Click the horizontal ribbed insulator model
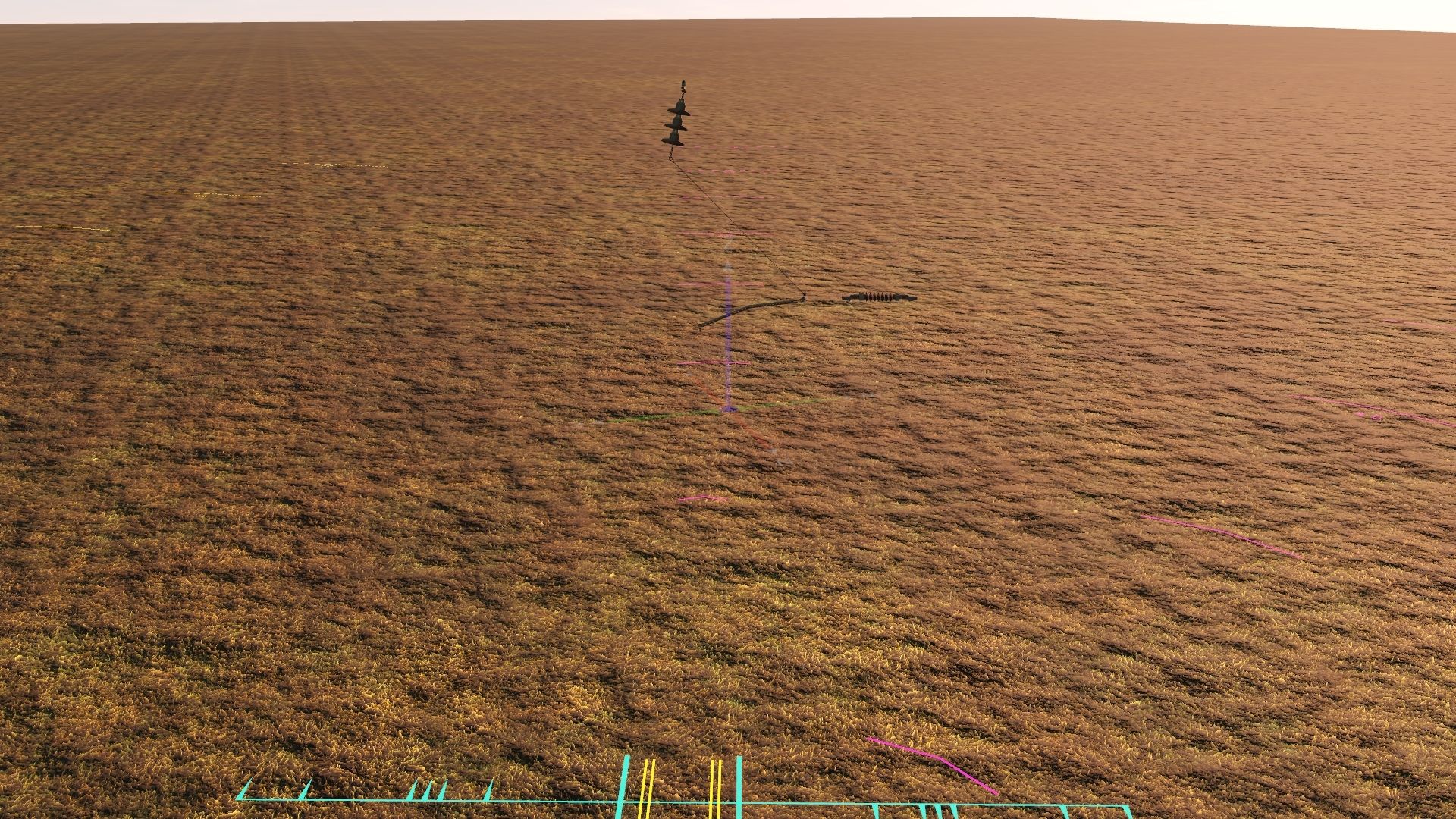Viewport: 1456px width, 819px height. pos(880,298)
